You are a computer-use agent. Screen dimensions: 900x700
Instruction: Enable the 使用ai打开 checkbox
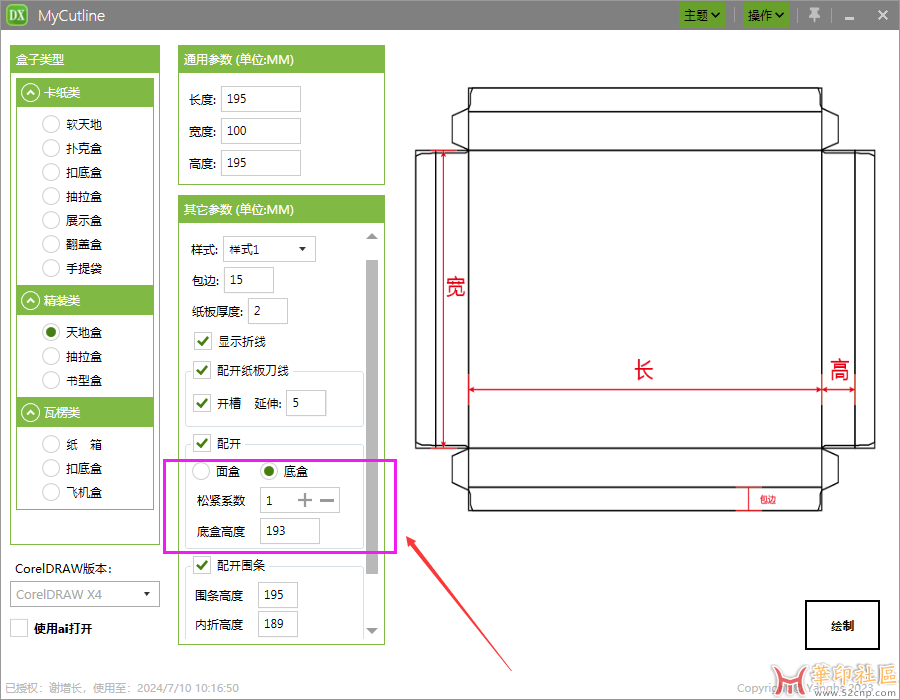pyautogui.click(x=19, y=628)
